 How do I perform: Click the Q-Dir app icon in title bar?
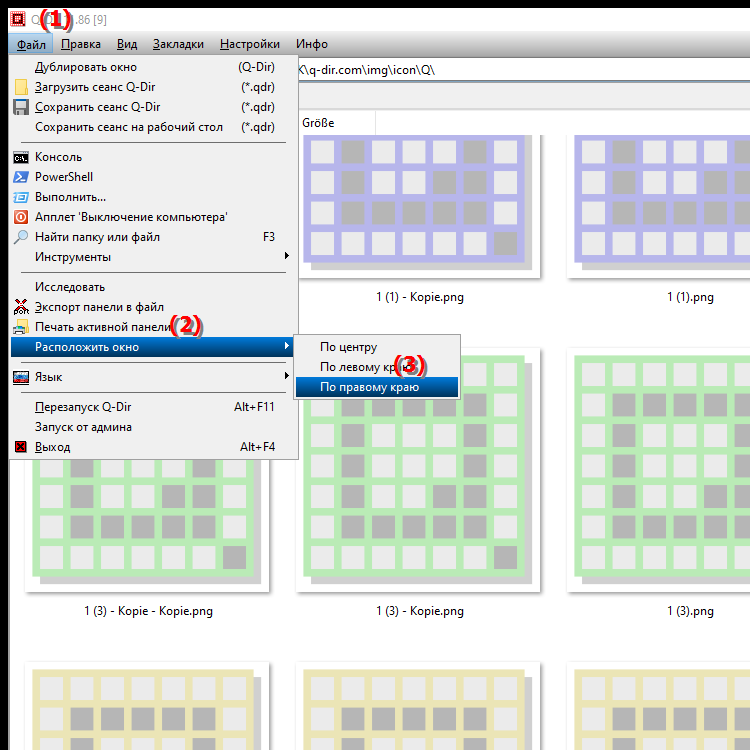pos(18,19)
